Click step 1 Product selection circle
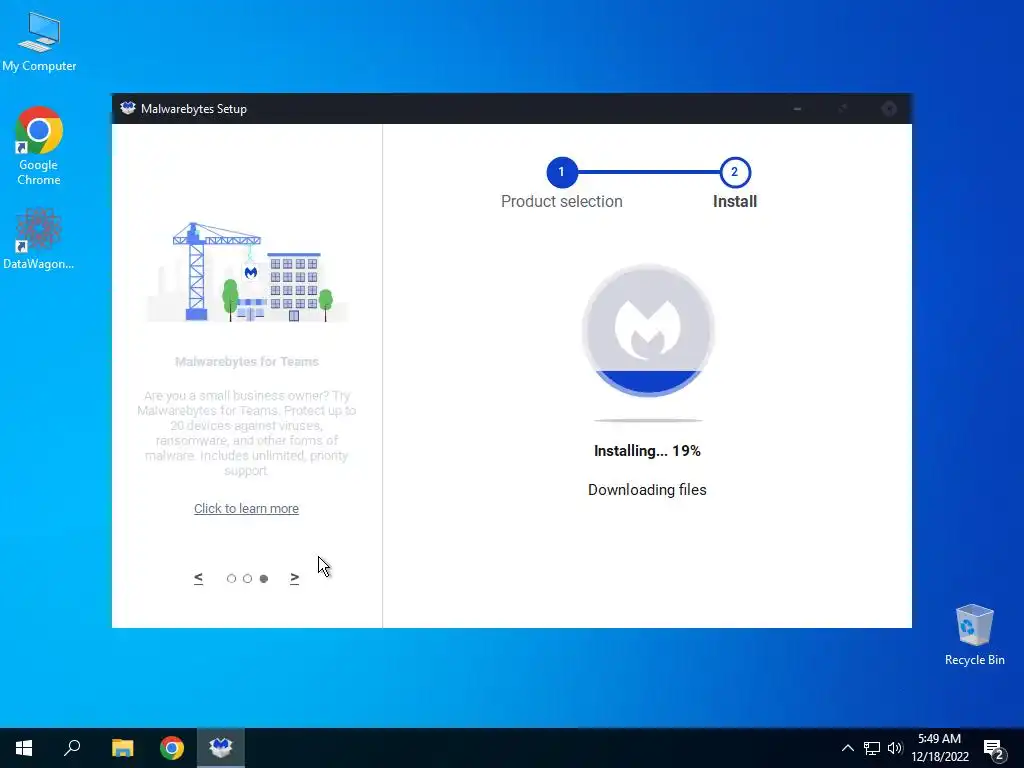The height and width of the screenshot is (768, 1024). 562,172
